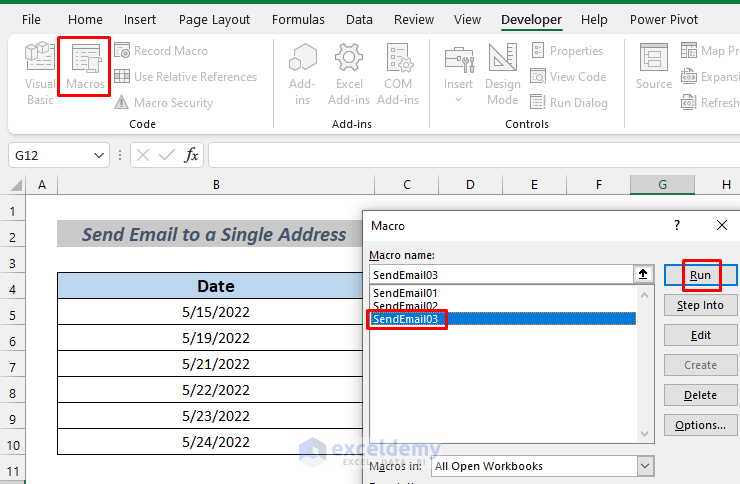Click the Select All corner triangle
Screen dimensions: 740x484
point(15,185)
